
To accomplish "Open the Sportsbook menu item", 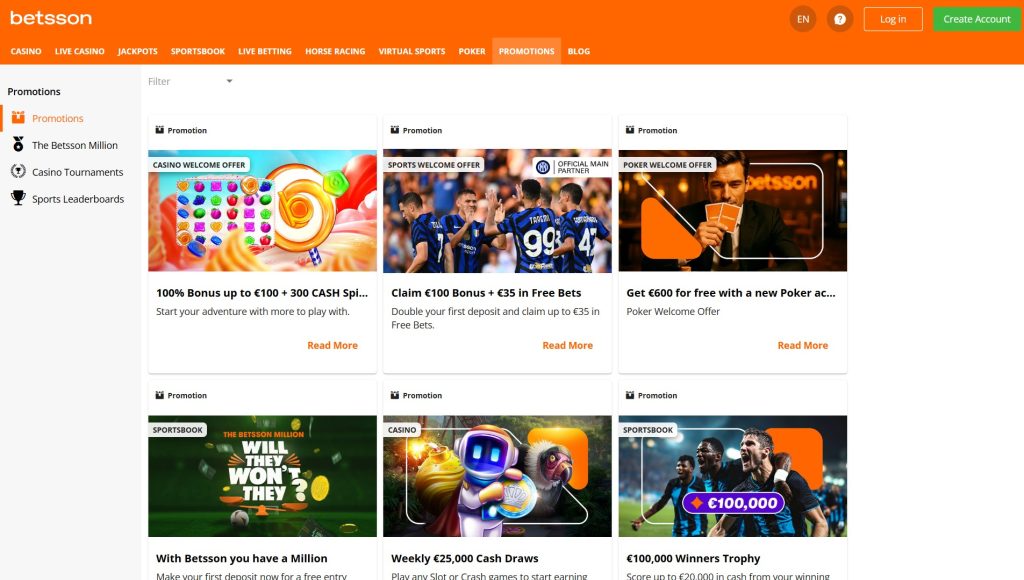I will 197,51.
